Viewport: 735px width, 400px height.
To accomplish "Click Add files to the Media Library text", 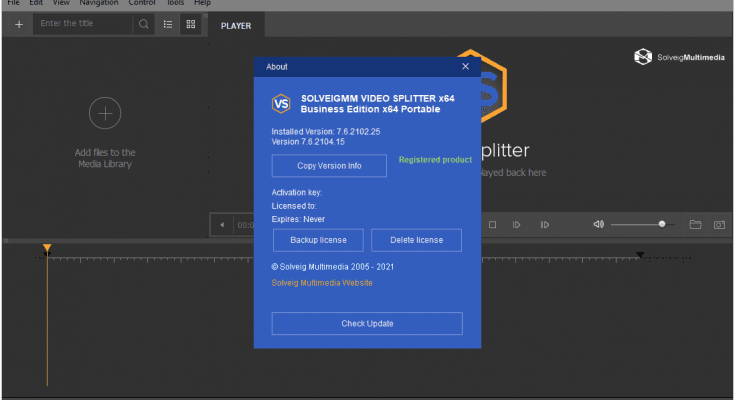I will (105, 158).
